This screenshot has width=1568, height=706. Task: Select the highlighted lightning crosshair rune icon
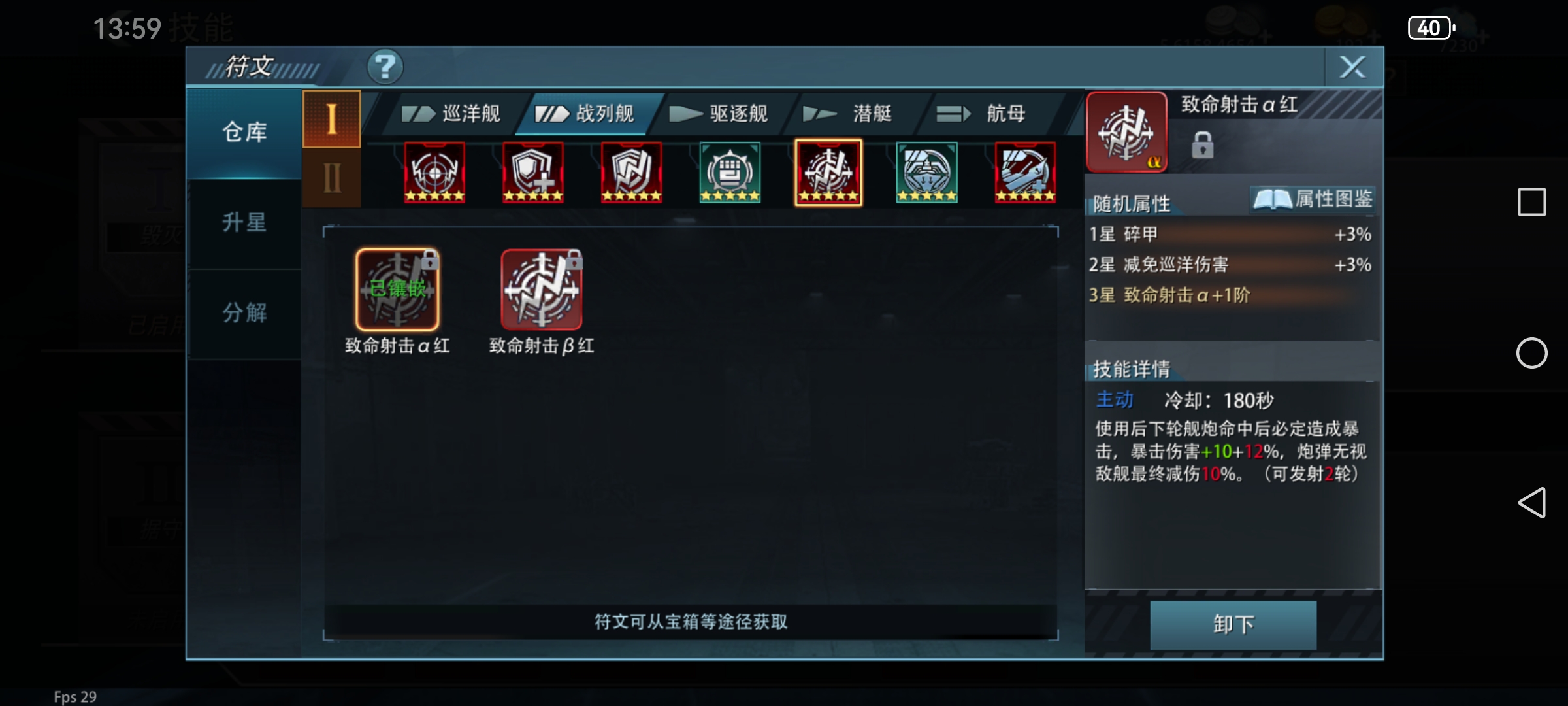pos(828,172)
